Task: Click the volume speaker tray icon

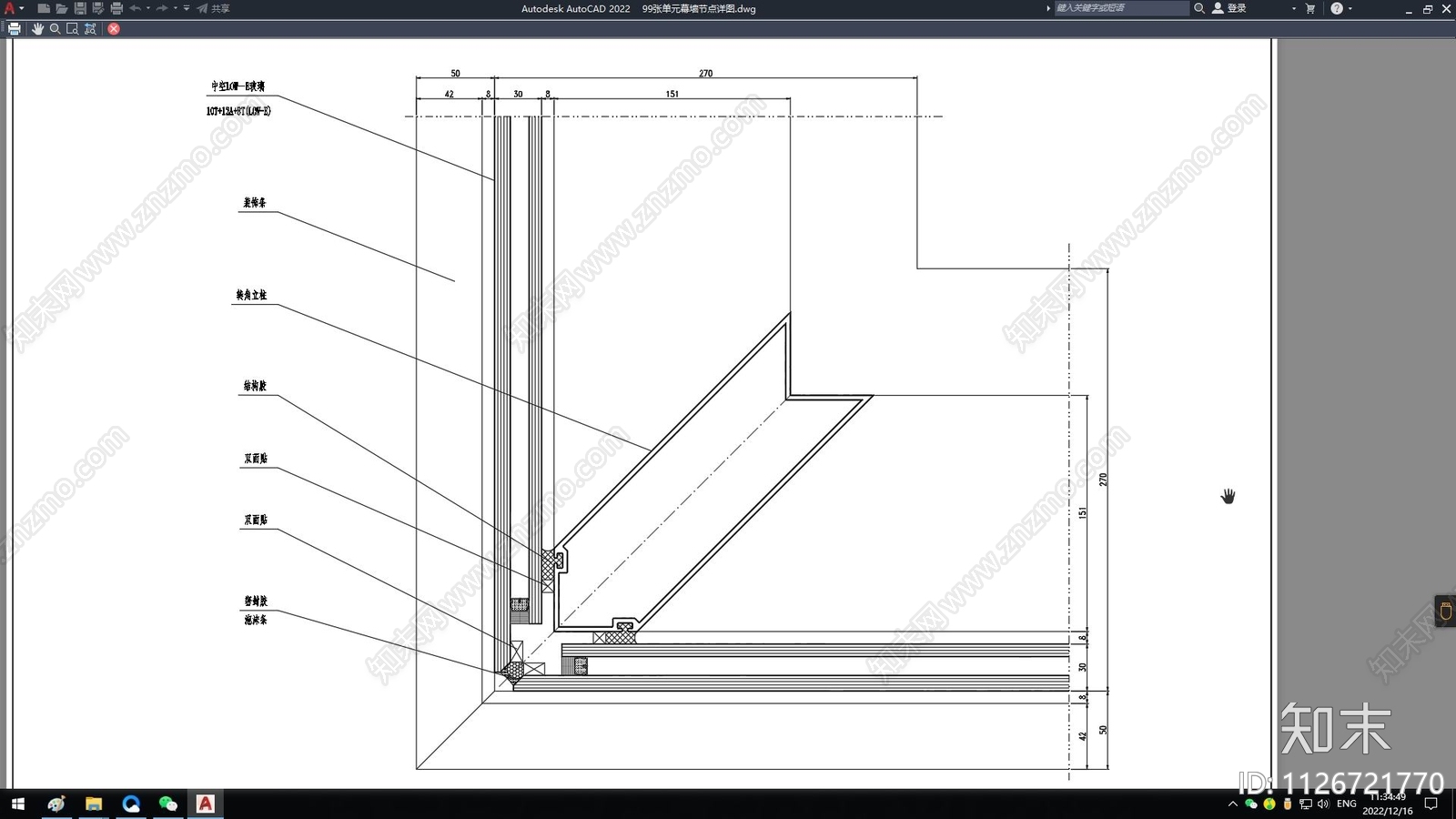Action: [1323, 804]
